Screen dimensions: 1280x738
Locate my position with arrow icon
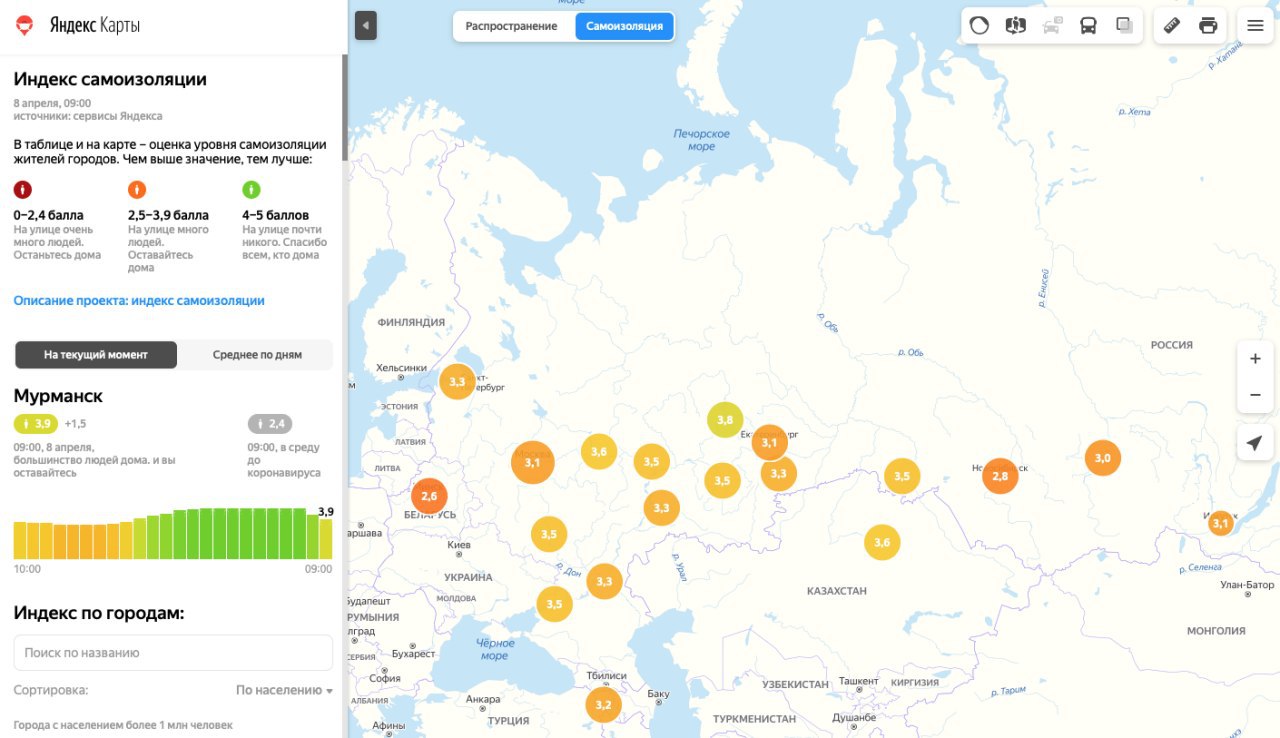click(x=1255, y=443)
